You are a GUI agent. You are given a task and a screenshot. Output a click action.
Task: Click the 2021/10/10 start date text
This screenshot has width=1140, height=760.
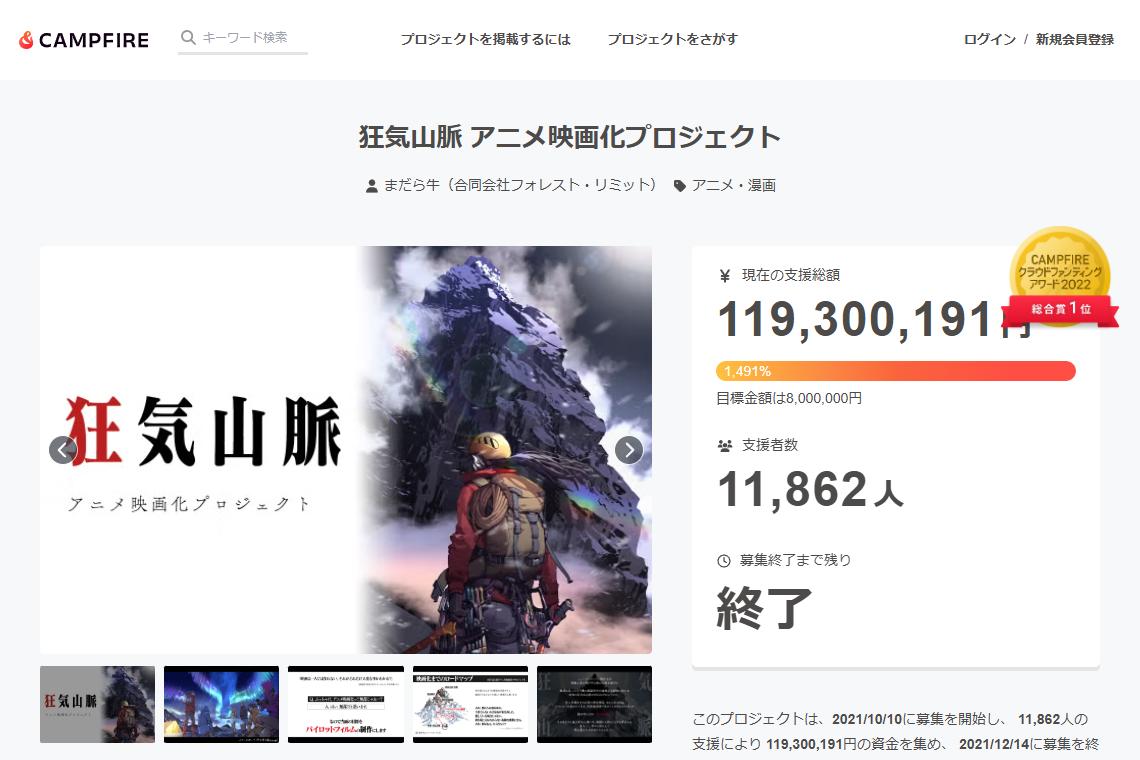[x=867, y=719]
